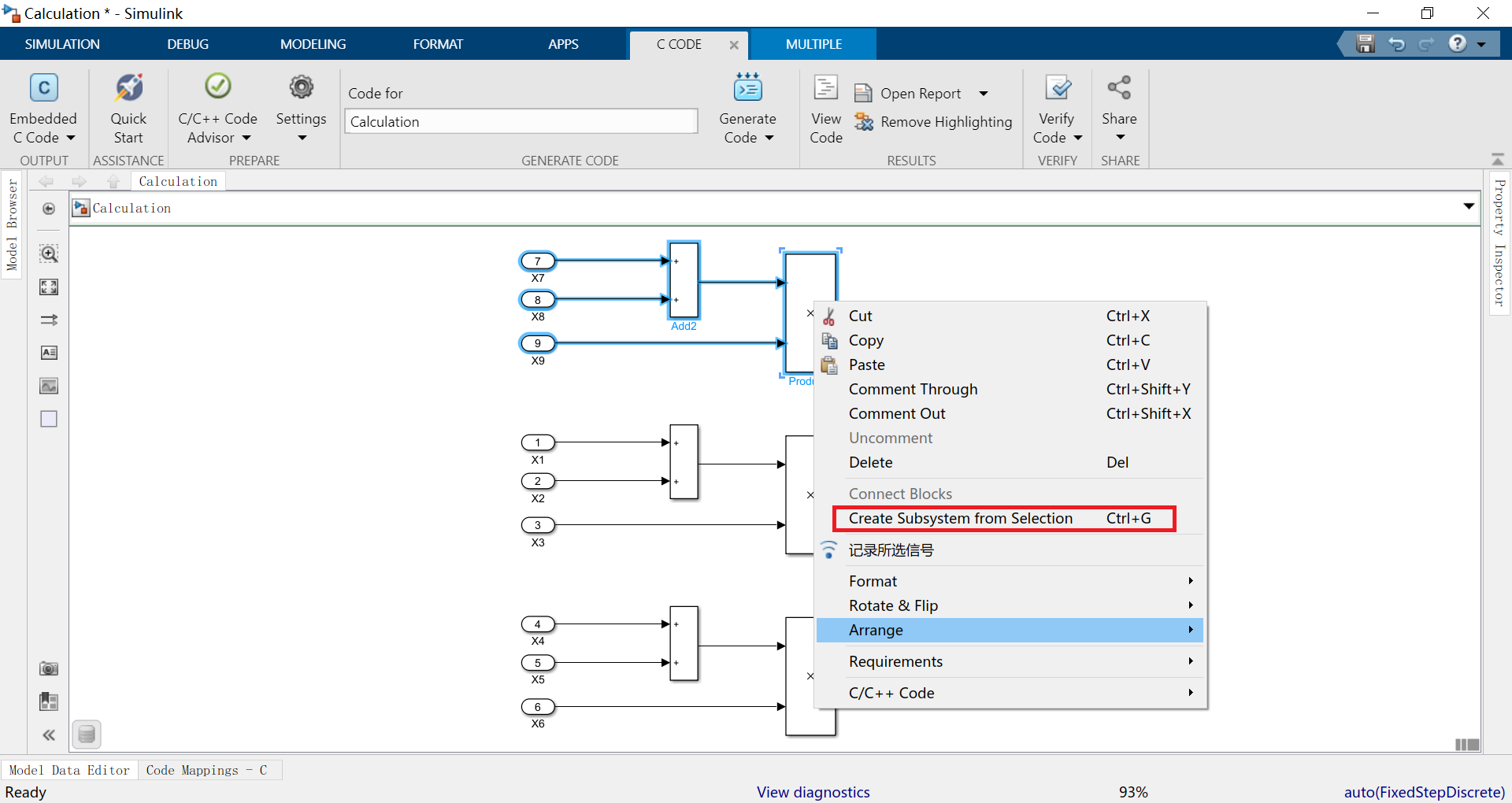
Task: Select the Add2 sum block
Action: (x=684, y=280)
